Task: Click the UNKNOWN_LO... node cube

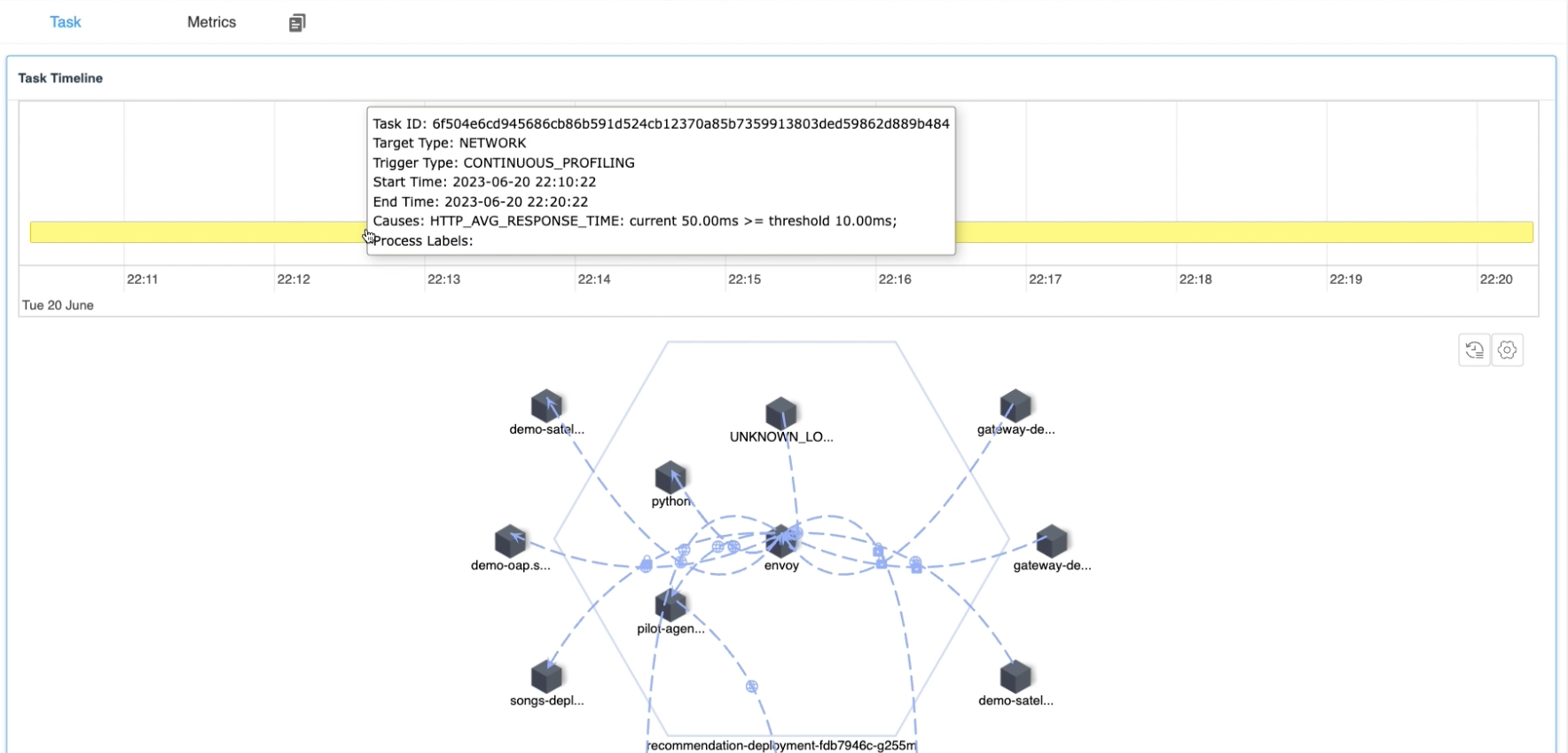Action: [780, 413]
